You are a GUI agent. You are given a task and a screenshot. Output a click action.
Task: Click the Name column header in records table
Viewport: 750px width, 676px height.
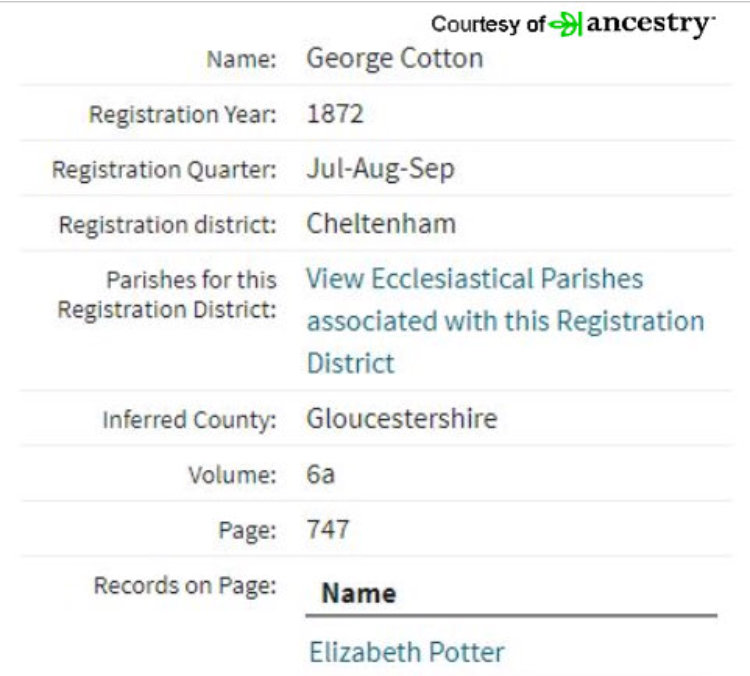(x=359, y=593)
